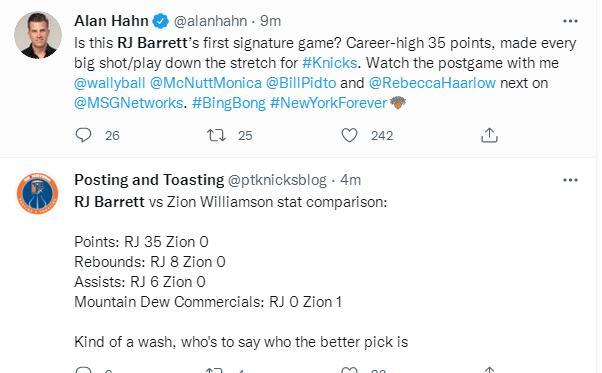Reply to Alan Hahn's tweet
Screen dimensions: 602x373
pyautogui.click(x=83, y=135)
